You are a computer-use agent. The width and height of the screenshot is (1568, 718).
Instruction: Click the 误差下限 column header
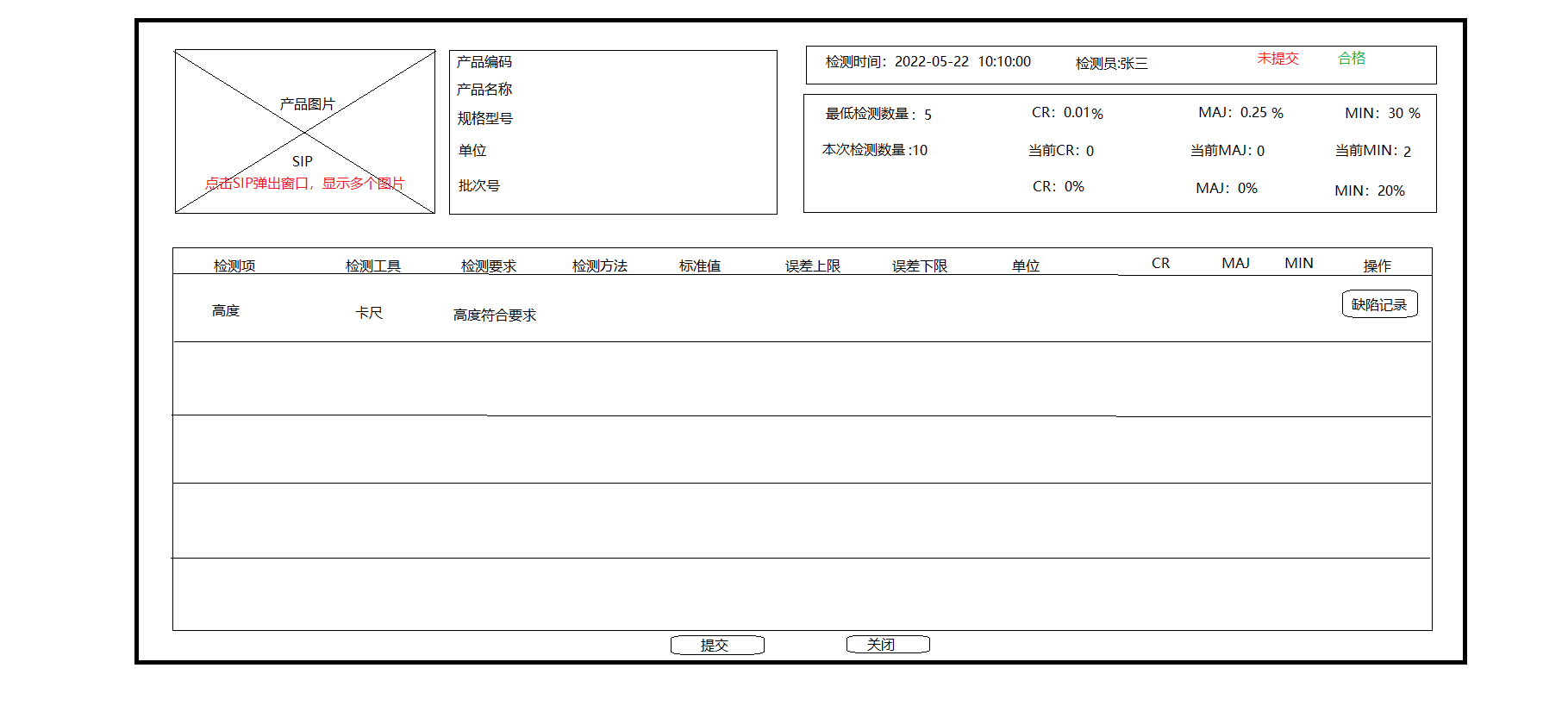coord(919,265)
